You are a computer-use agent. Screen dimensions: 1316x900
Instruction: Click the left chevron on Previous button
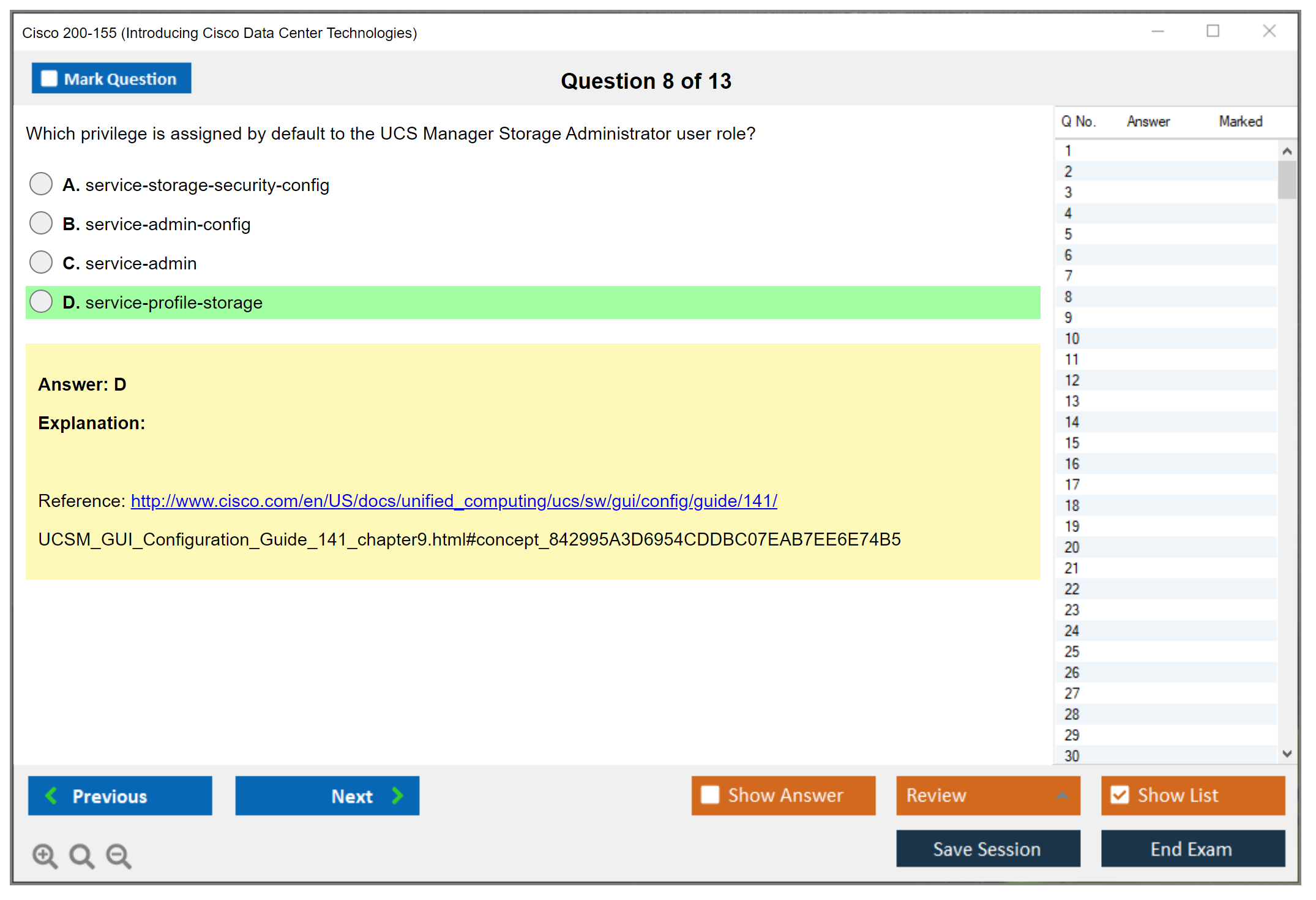(52, 796)
